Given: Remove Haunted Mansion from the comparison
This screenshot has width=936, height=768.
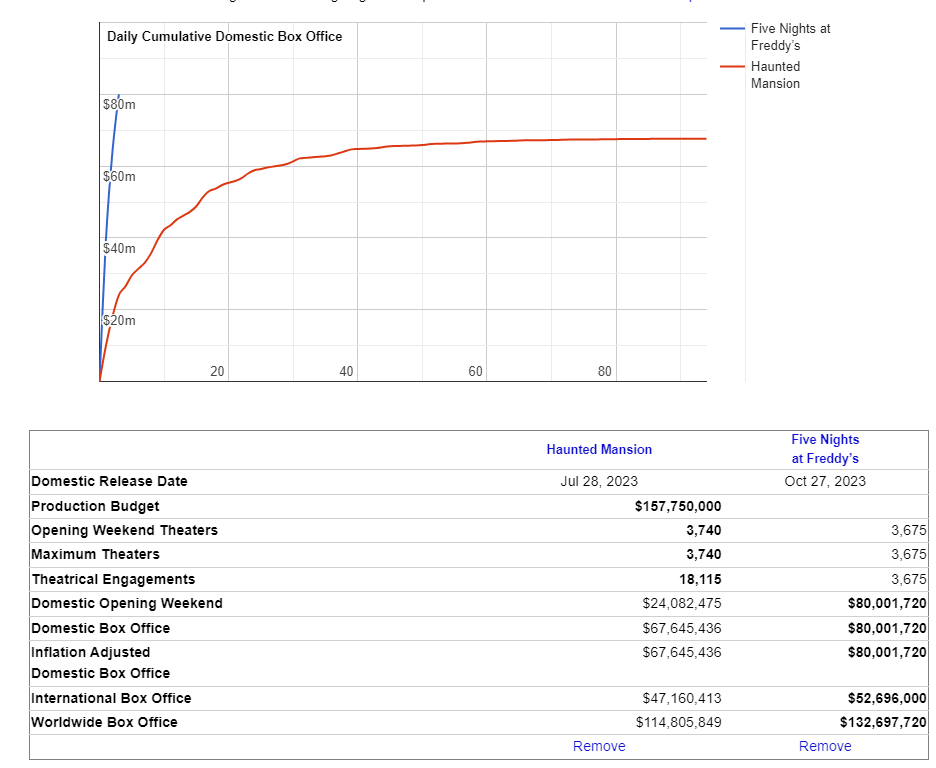Looking at the screenshot, I should (x=599, y=746).
